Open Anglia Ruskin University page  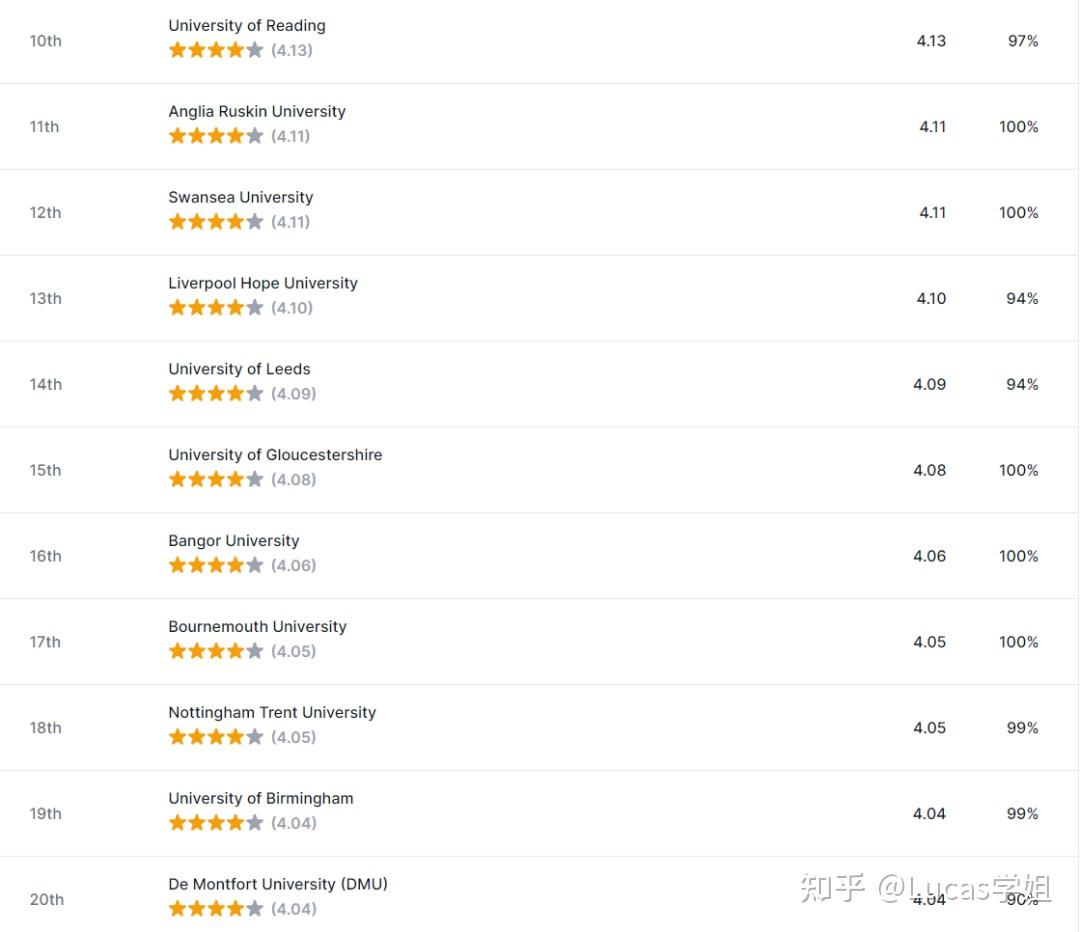(257, 112)
